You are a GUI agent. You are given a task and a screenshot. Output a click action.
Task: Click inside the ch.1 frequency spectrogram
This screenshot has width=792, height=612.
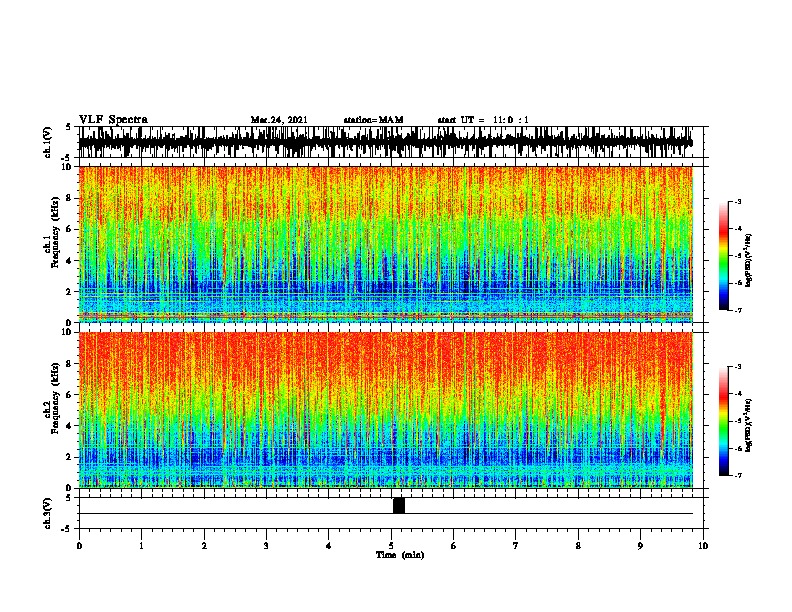click(x=385, y=244)
